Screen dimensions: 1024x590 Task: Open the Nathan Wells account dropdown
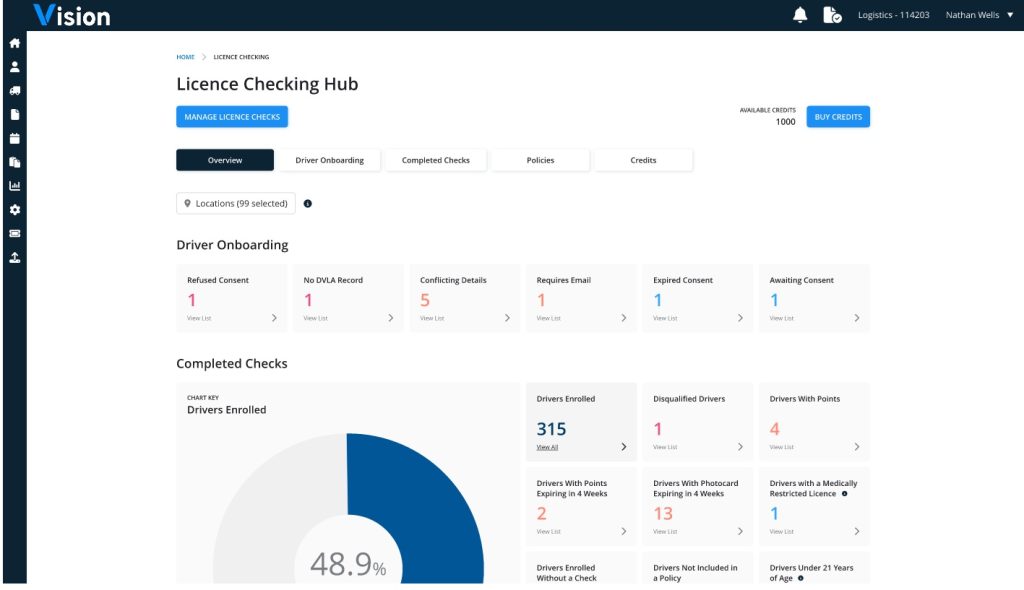(979, 14)
